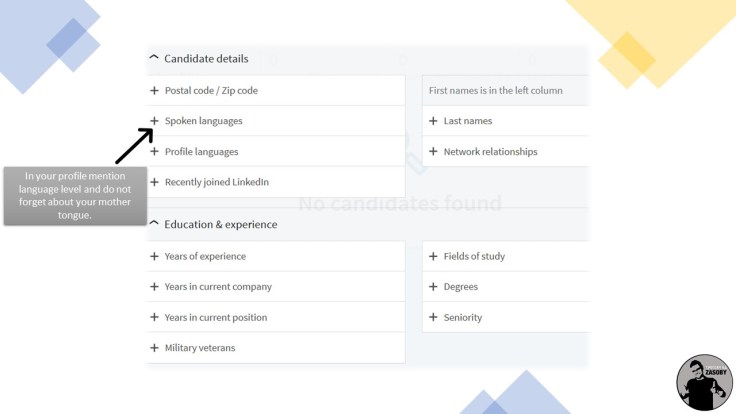Viewport: 736px width, 414px height.
Task: Click the ZASOBY avatar logo
Action: (704, 382)
